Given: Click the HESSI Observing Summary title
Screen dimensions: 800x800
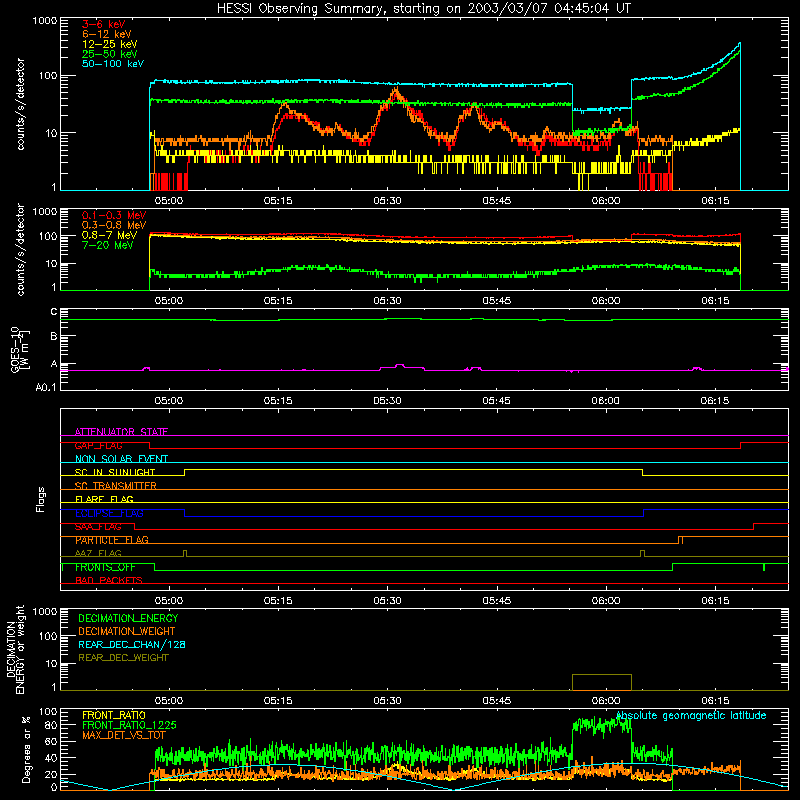Looking at the screenshot, I should [423, 9].
